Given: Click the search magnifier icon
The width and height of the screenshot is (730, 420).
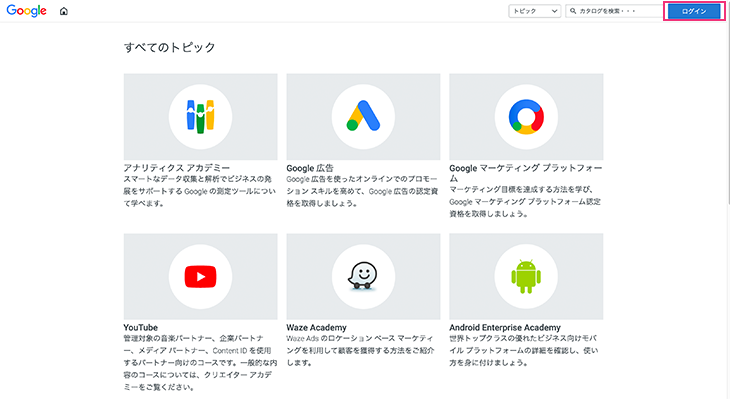Looking at the screenshot, I should (573, 11).
